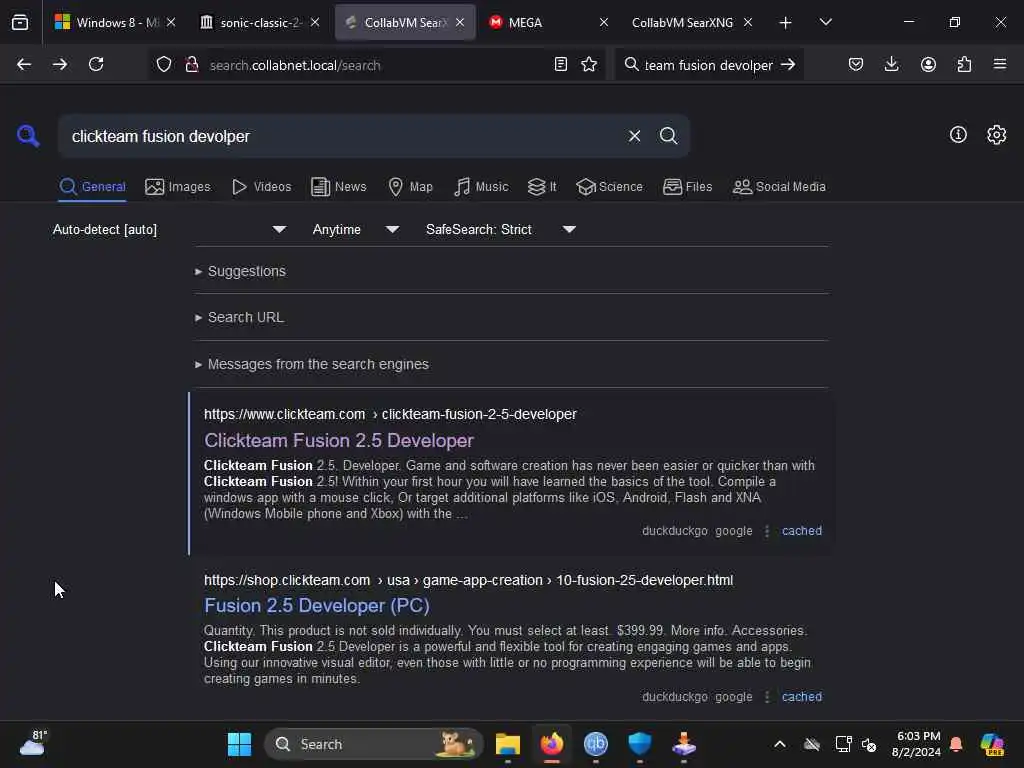The height and width of the screenshot is (768, 1024).
Task: Select the News search category
Action: point(338,187)
